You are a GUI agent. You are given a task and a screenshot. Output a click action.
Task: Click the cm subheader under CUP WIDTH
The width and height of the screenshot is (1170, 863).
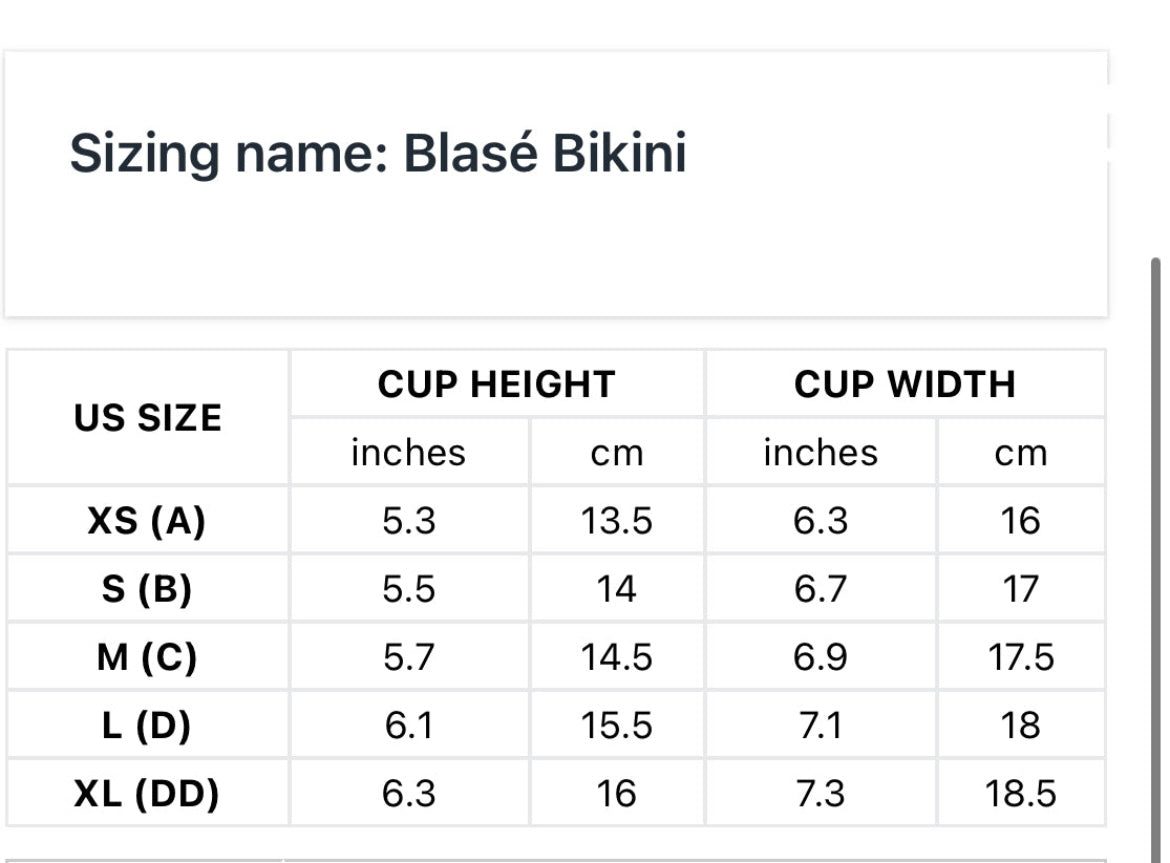pos(1020,453)
